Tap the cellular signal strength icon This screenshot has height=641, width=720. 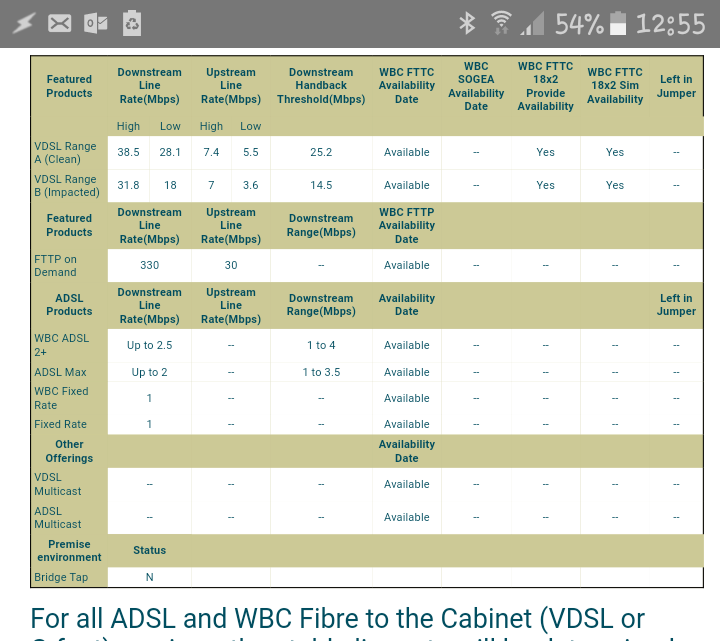click(x=532, y=23)
